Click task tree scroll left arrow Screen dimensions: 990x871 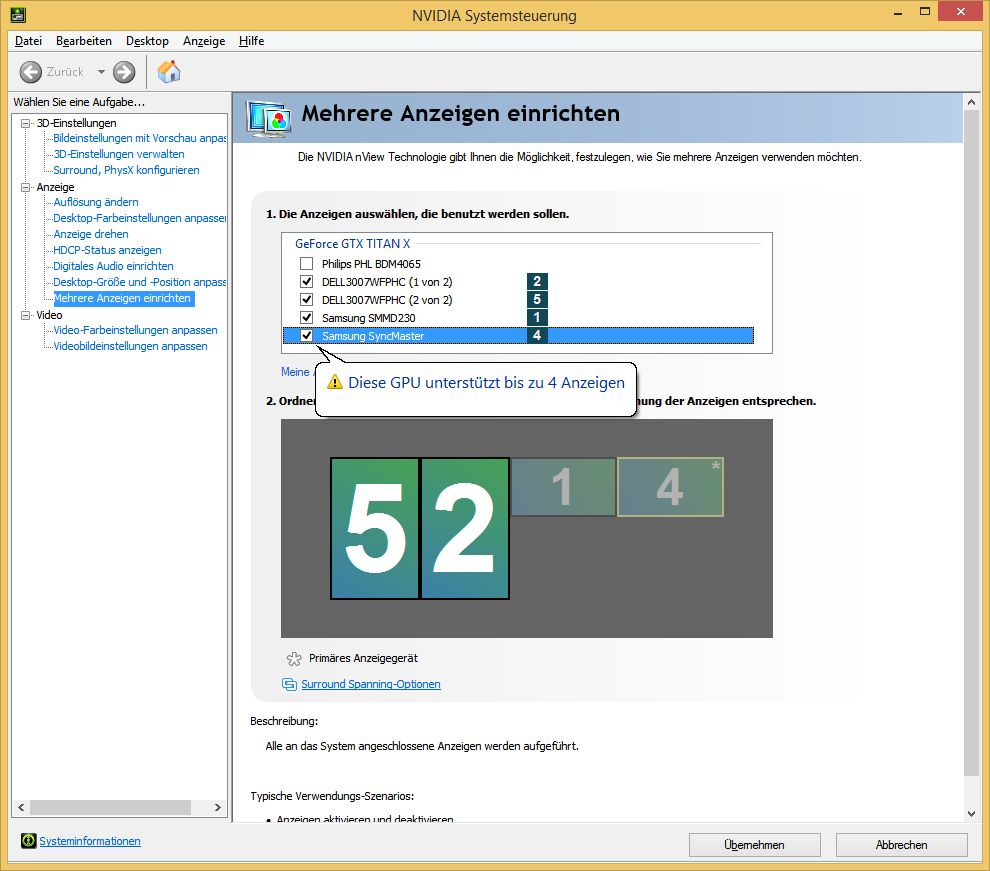21,807
